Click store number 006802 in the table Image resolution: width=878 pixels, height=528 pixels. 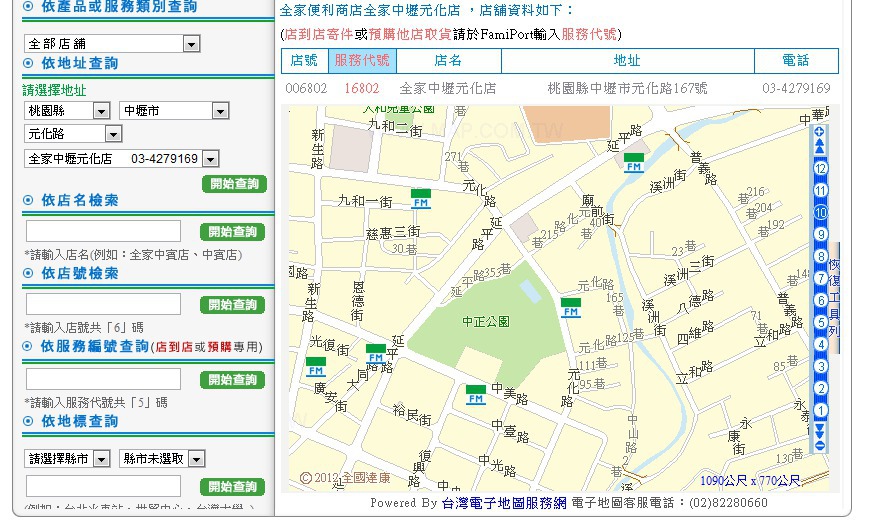pos(306,88)
